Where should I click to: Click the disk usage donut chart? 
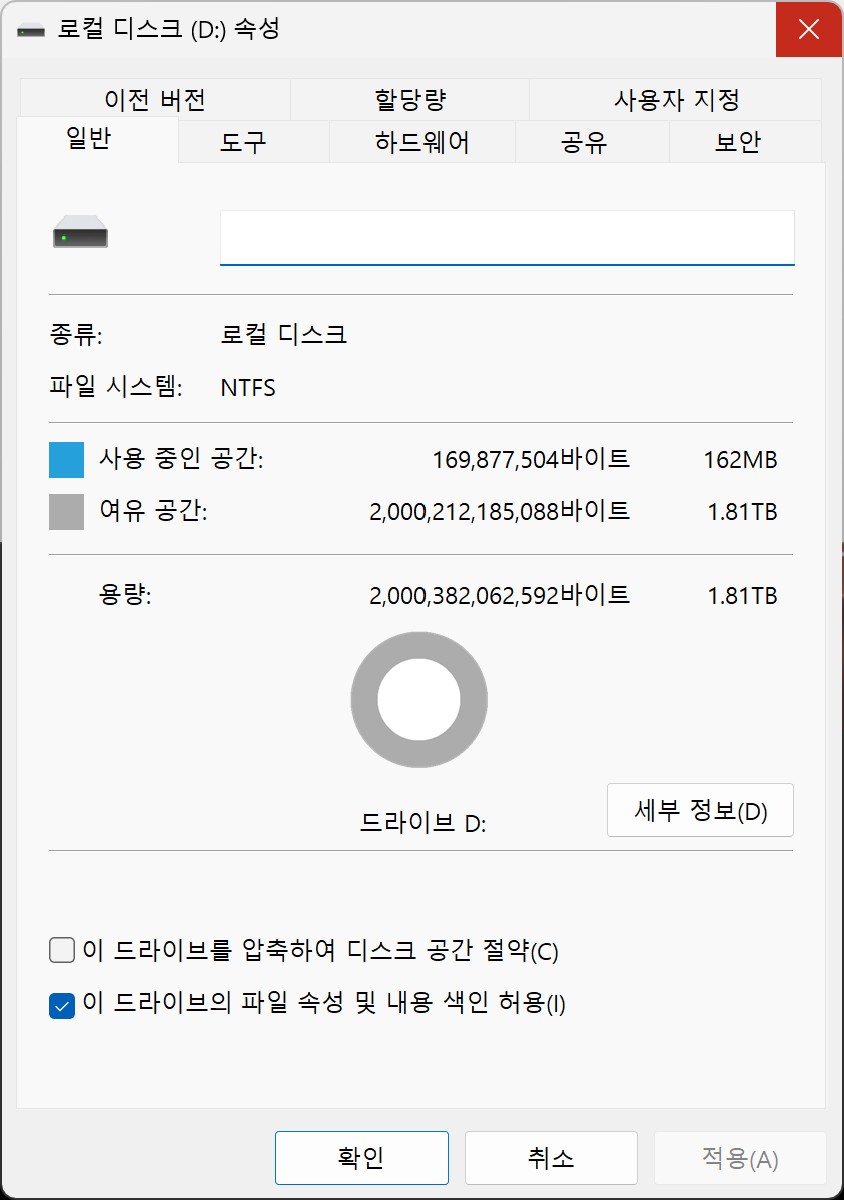click(419, 700)
